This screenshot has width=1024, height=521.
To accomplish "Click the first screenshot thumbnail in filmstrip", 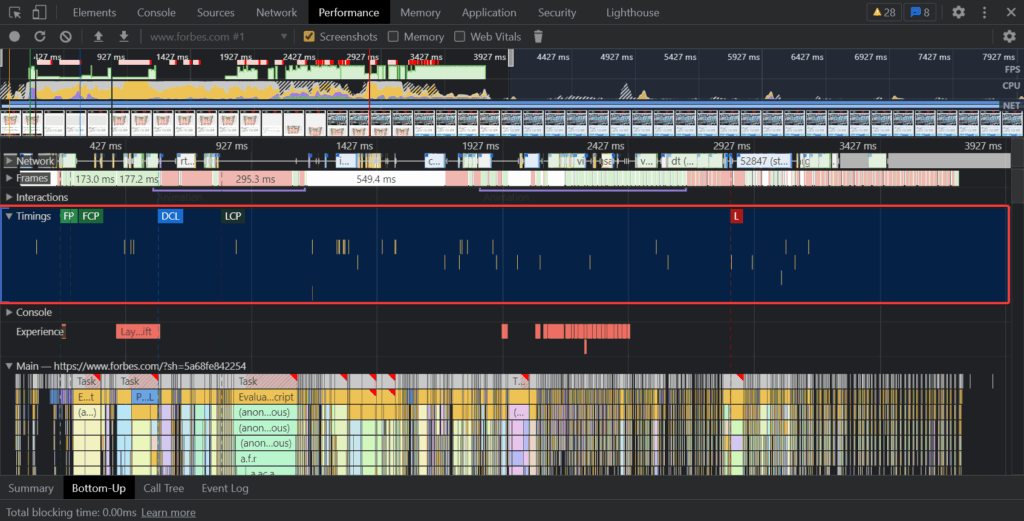I will (x=10, y=123).
